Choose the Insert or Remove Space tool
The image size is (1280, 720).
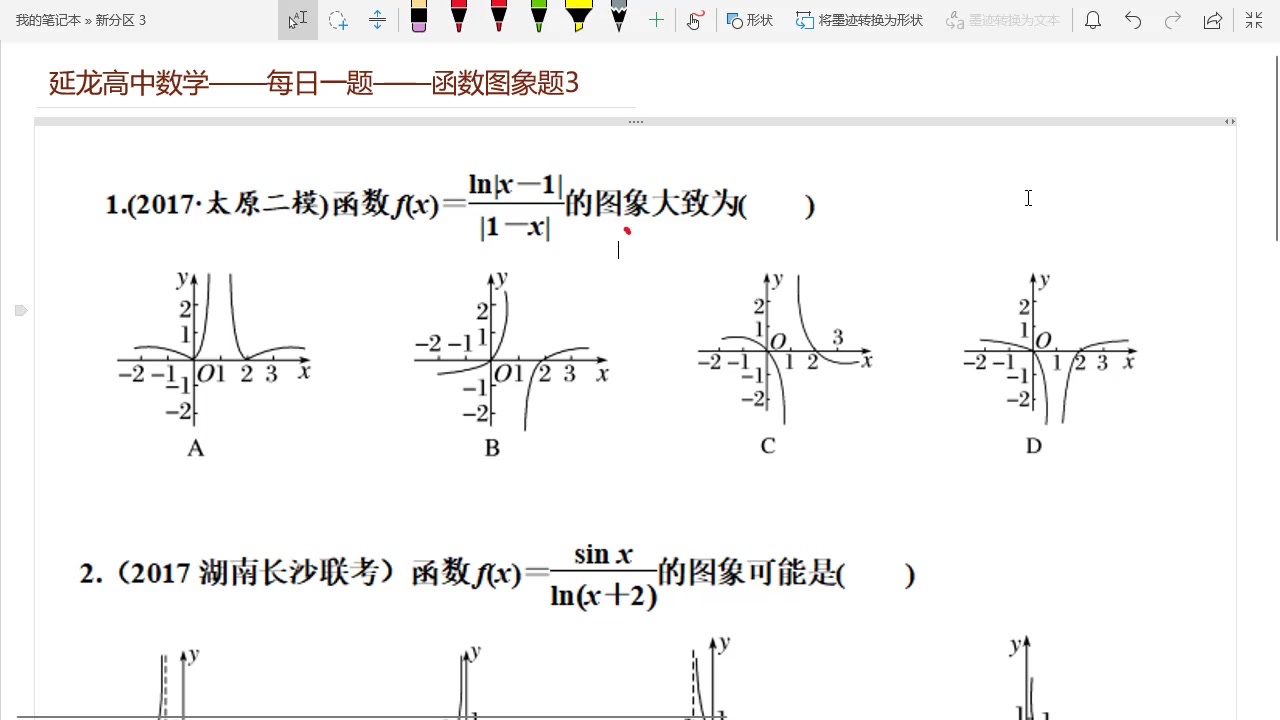point(377,20)
